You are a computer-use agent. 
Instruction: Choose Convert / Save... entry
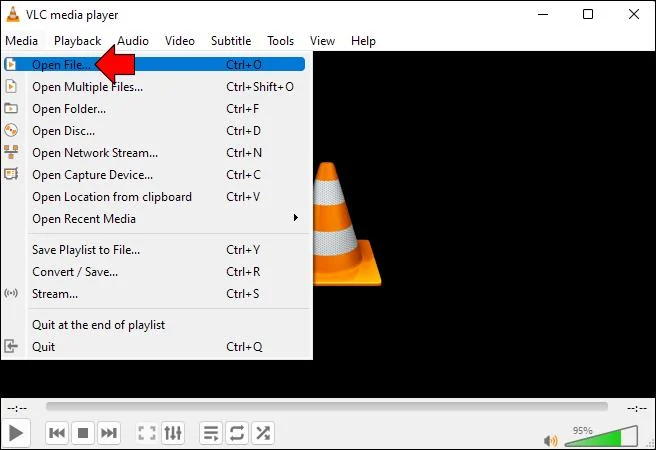(x=154, y=272)
